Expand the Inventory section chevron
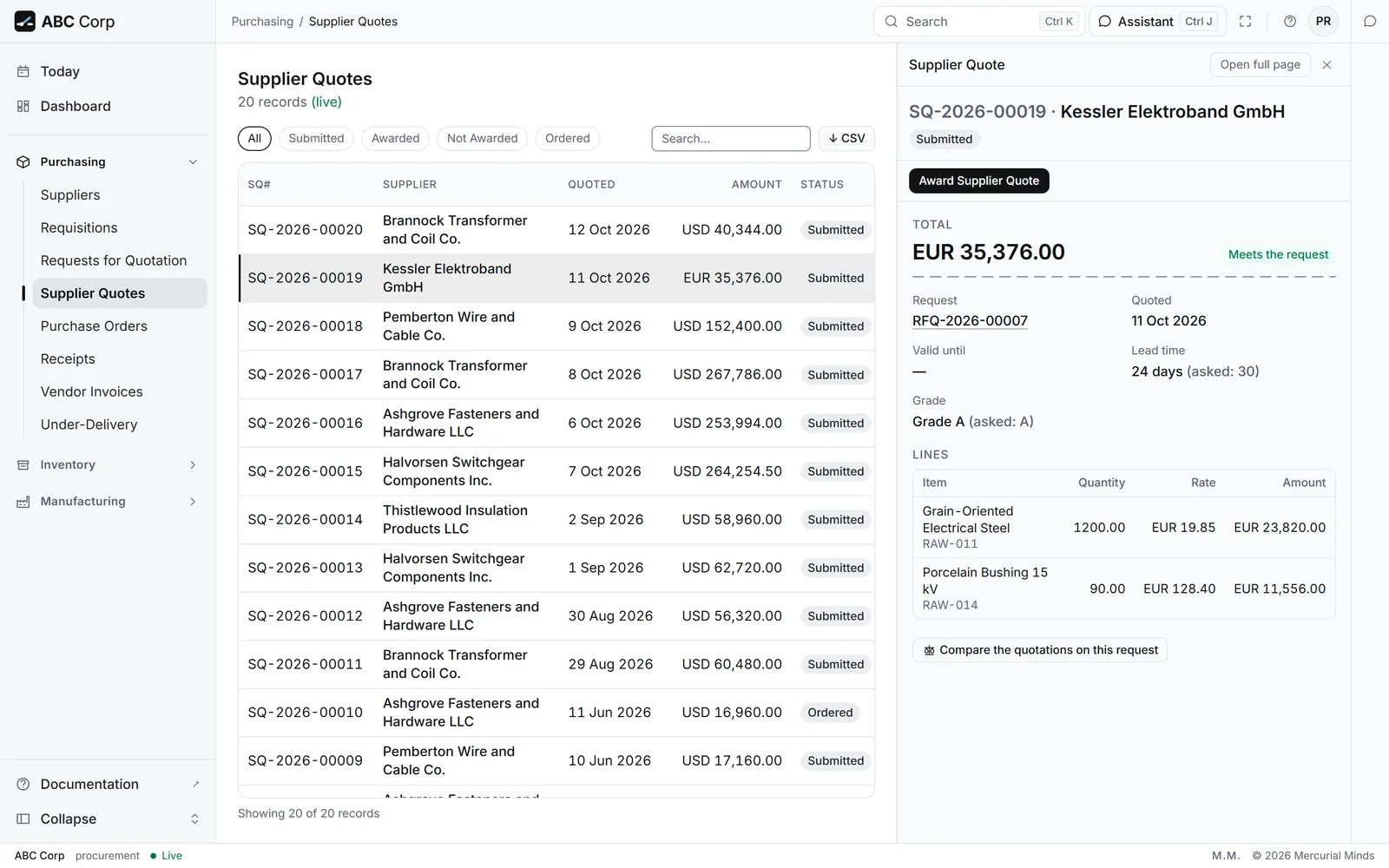Viewport: 1389px width, 868px height. pyautogui.click(x=193, y=465)
